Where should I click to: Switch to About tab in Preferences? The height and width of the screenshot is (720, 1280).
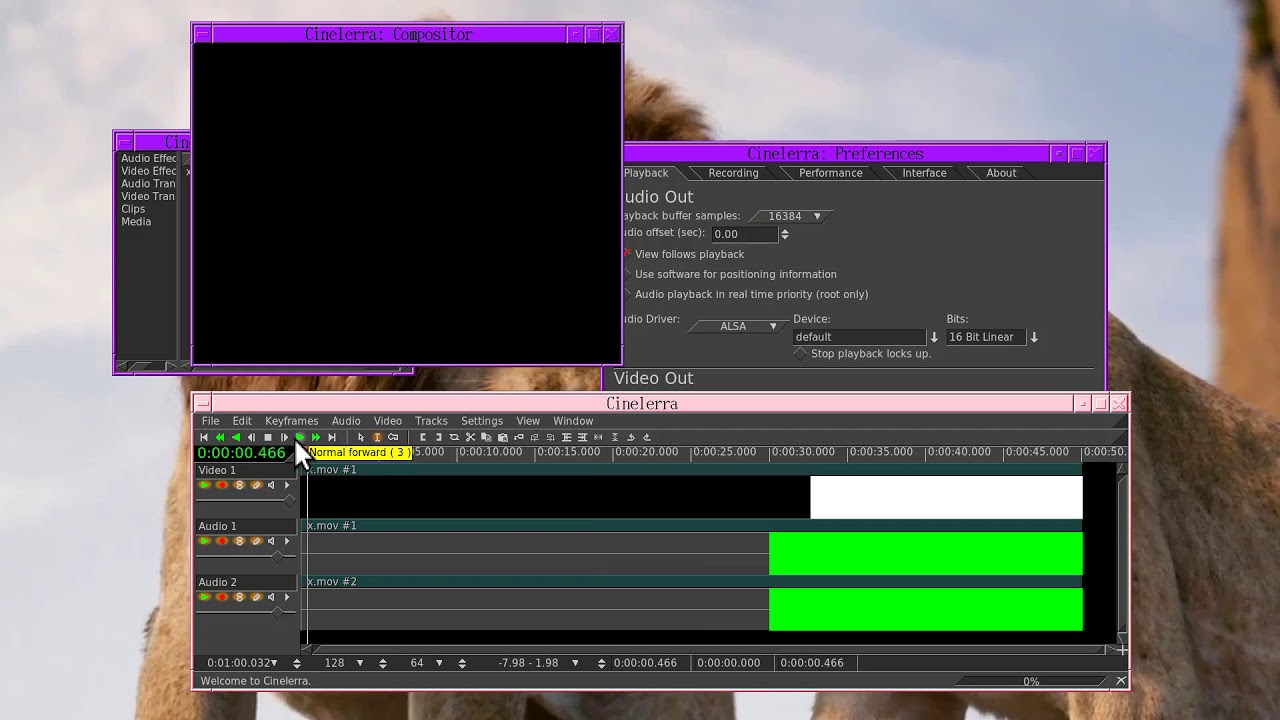(x=1001, y=173)
